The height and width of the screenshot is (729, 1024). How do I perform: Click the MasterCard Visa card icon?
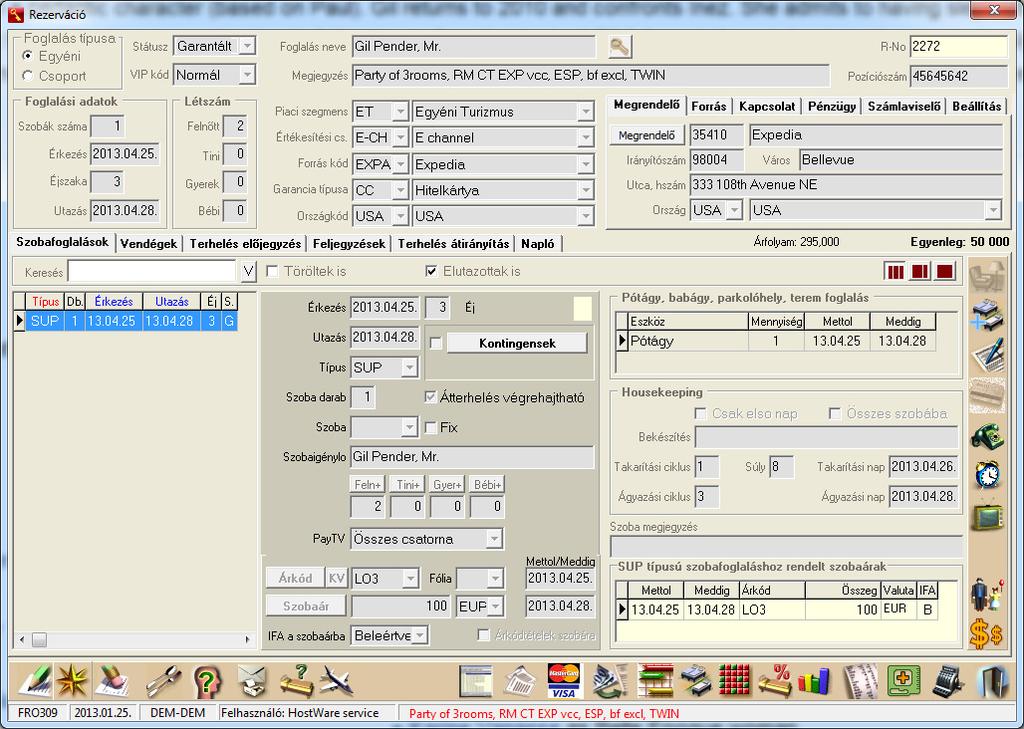click(x=564, y=681)
